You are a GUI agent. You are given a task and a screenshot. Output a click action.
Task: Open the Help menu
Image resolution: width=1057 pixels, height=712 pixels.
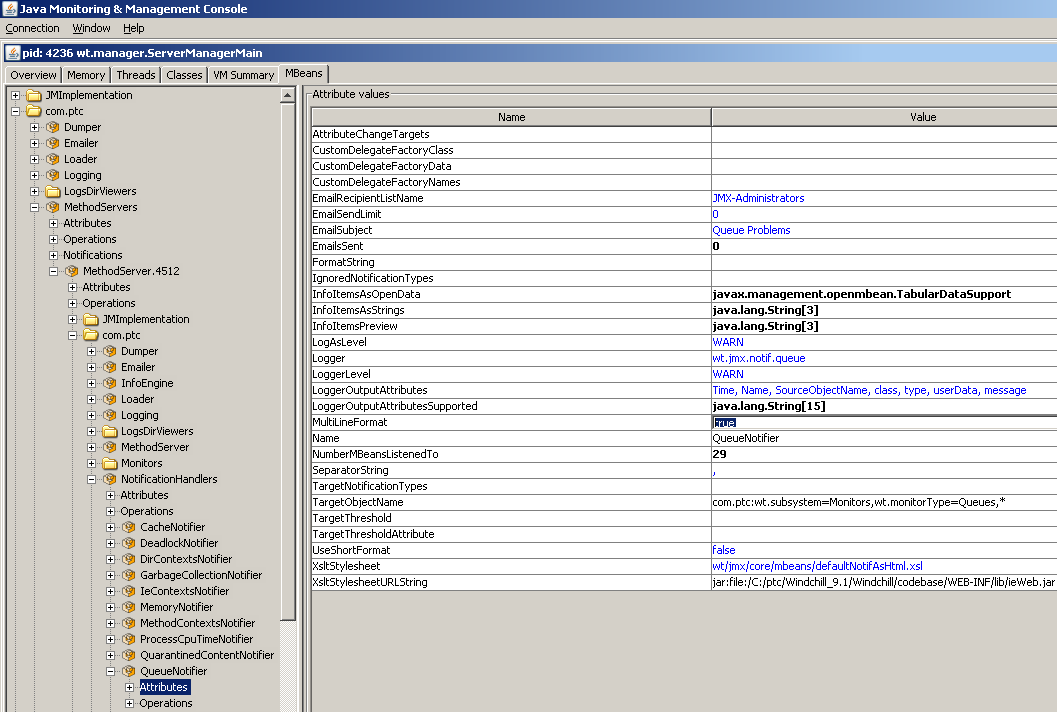pos(133,28)
